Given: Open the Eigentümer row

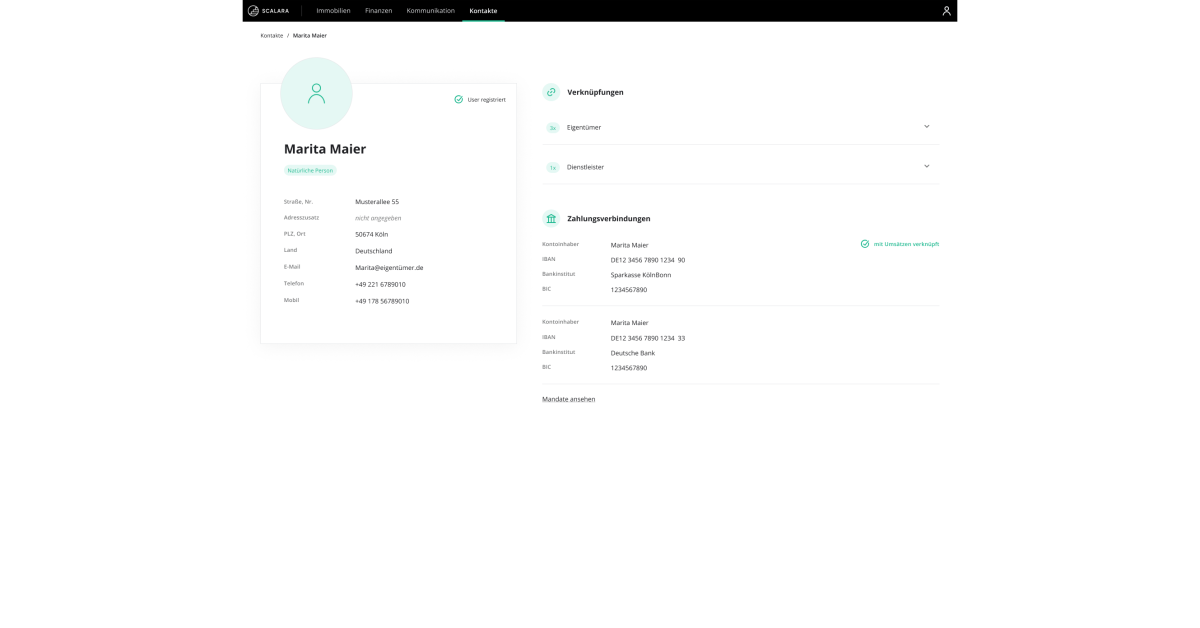Looking at the screenshot, I should [741, 127].
